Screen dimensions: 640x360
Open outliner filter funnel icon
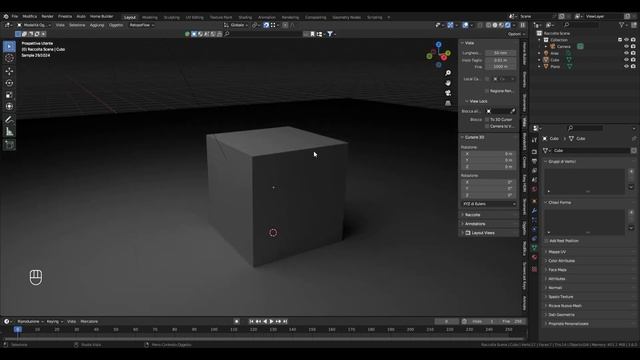[622, 25]
